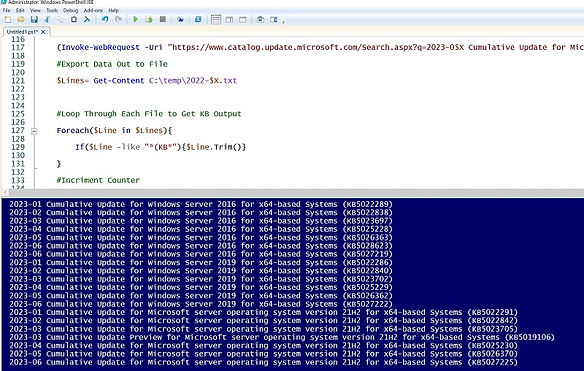The image size is (584, 371).
Task: Click console line ending with KB5028623
Action: (201, 245)
